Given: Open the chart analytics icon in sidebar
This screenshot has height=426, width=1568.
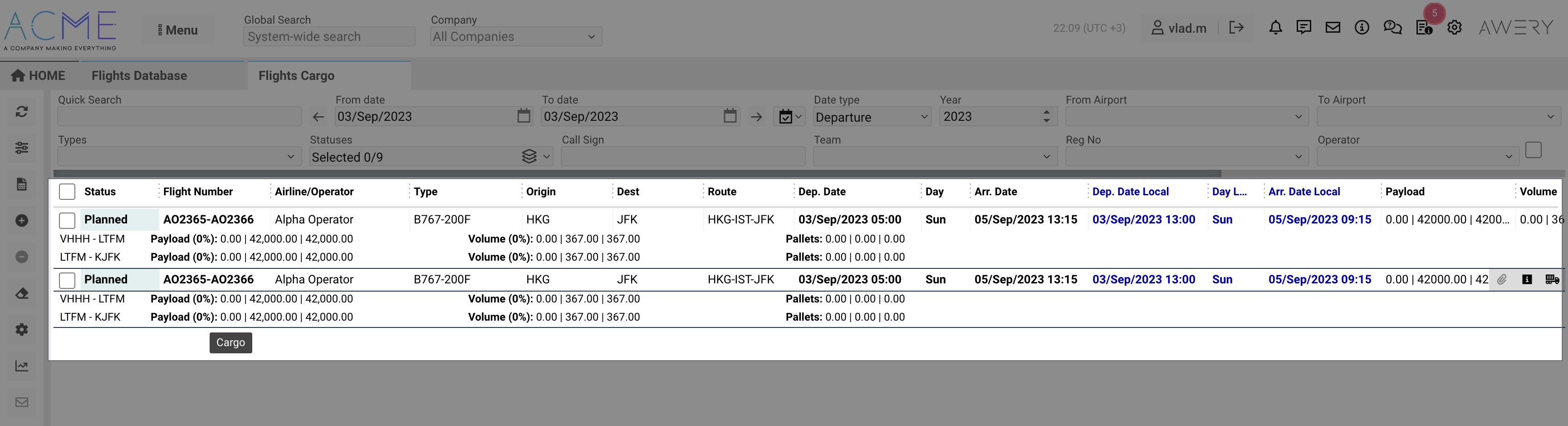Looking at the screenshot, I should 22,366.
